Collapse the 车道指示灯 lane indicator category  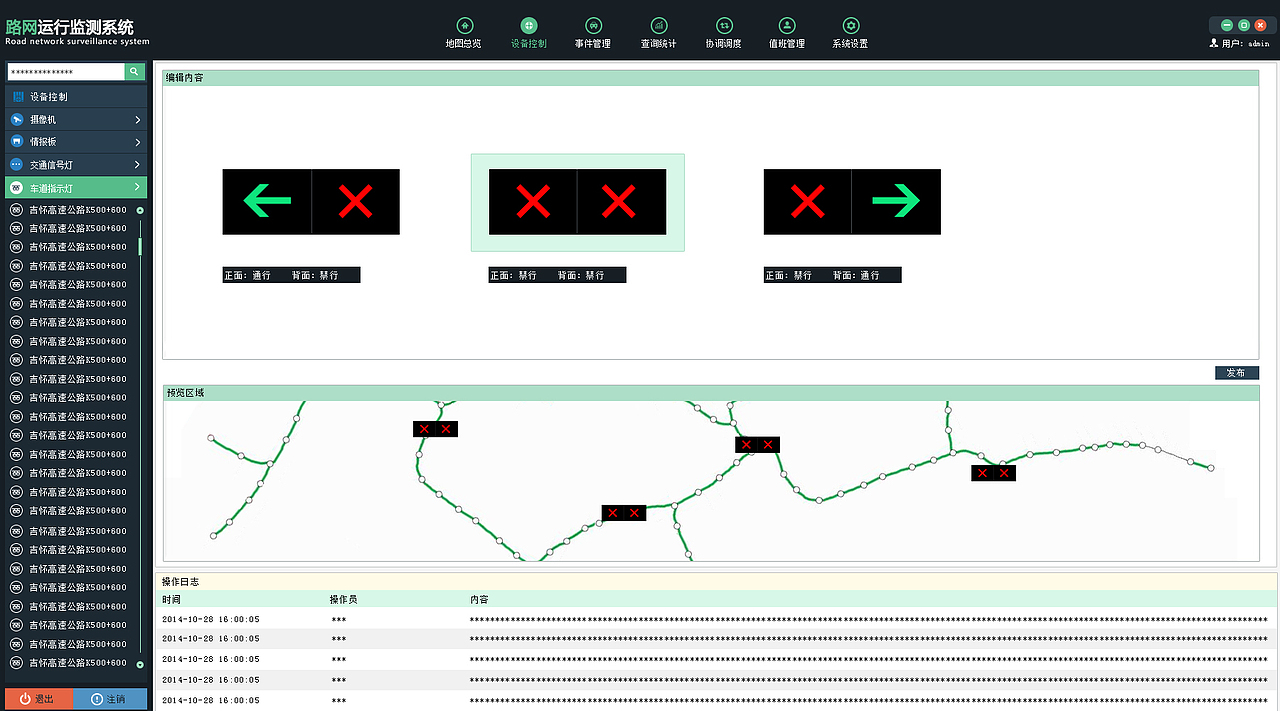(x=76, y=187)
